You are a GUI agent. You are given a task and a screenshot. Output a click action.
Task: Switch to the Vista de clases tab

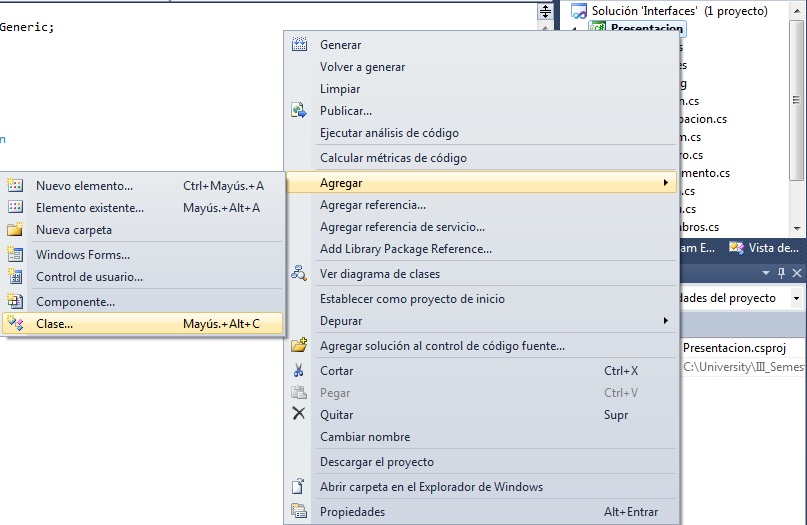coord(765,248)
